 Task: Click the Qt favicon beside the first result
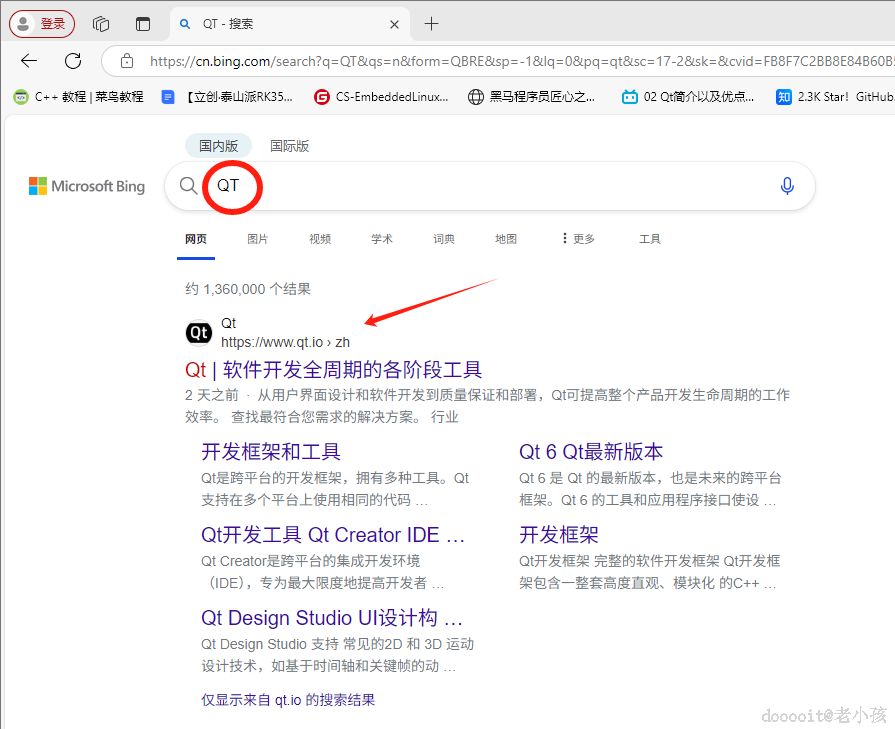199,331
